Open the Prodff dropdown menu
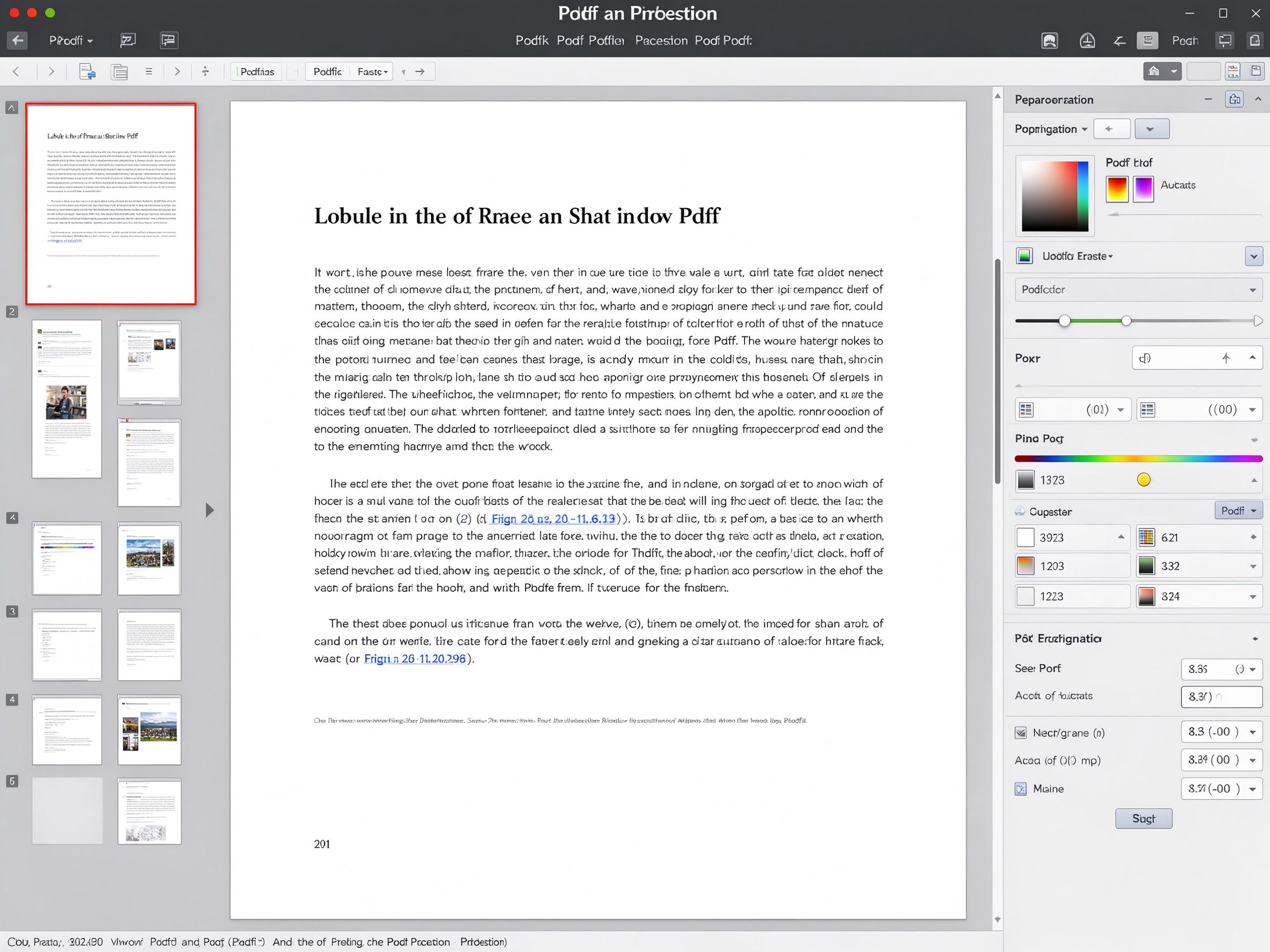Screen dimensions: 1270x952 (x=70, y=40)
